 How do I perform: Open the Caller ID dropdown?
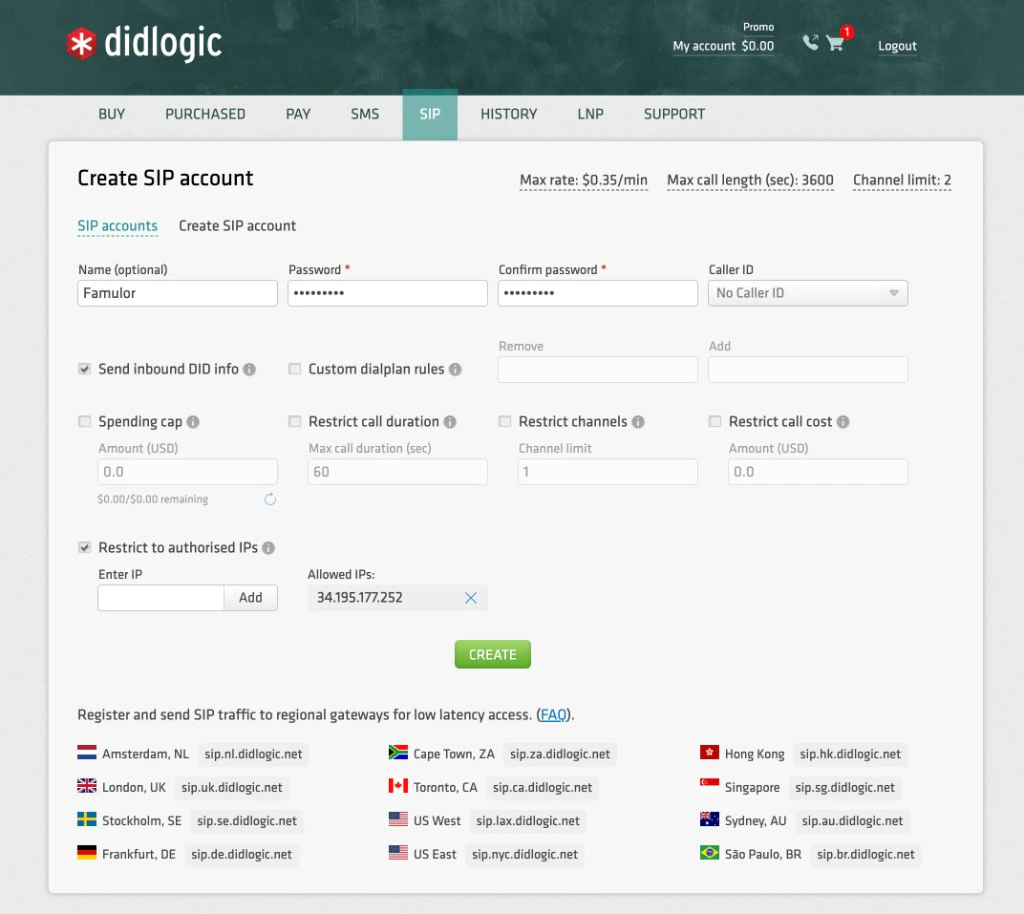[x=807, y=293]
